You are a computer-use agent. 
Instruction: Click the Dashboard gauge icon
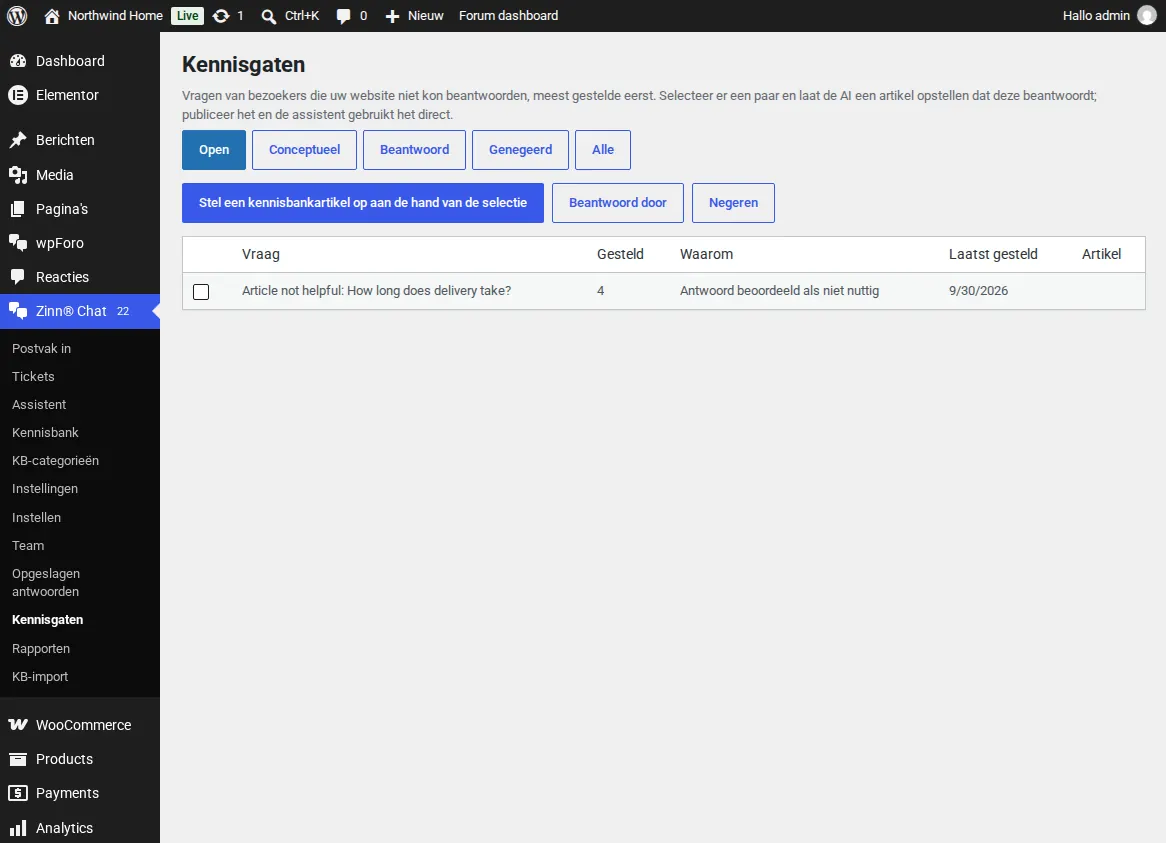18,61
